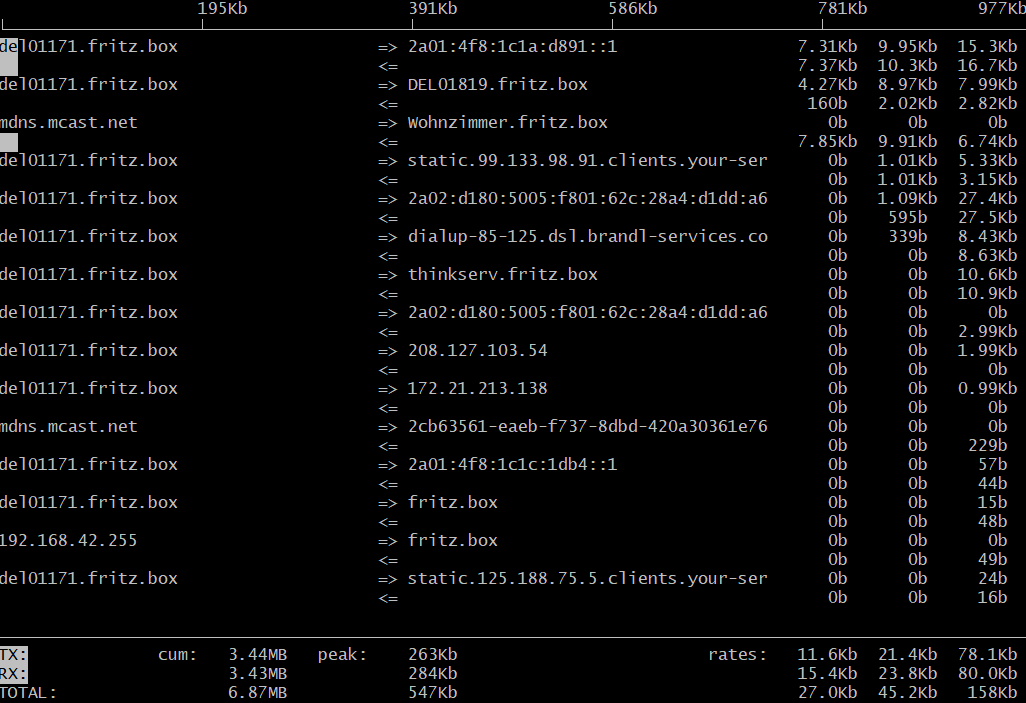Click the TOTAL: label at bottom
Screen dimensions: 1026x703
point(28,693)
